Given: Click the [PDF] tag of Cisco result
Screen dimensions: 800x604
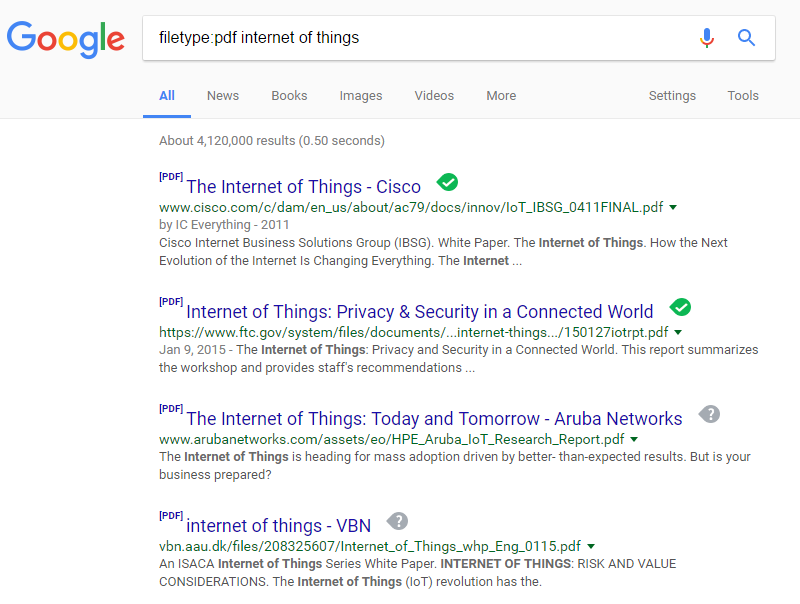Looking at the screenshot, I should click(x=171, y=177).
